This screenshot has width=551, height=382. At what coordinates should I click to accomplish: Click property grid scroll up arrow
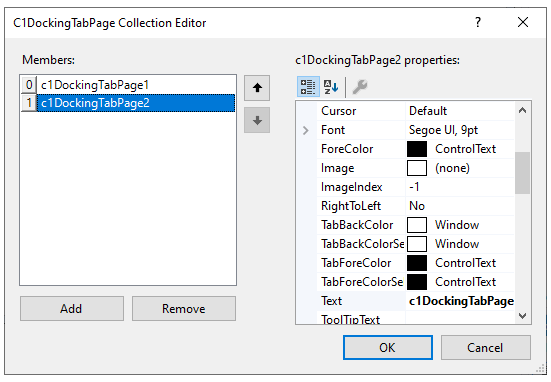coord(523,110)
